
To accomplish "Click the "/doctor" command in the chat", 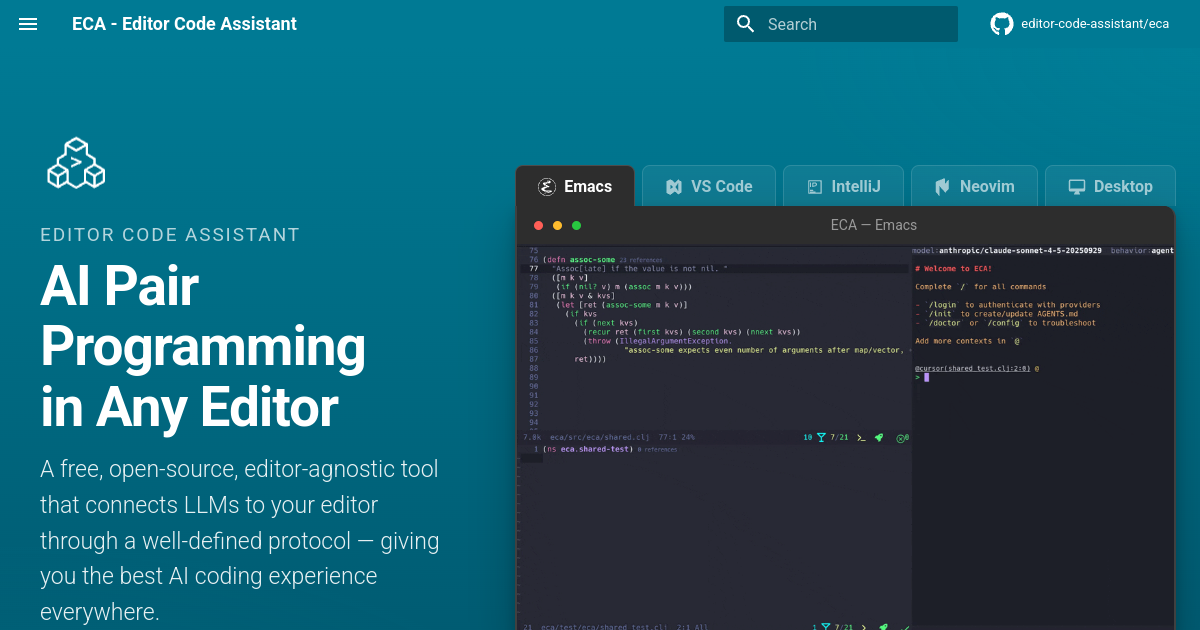I will coord(945,323).
